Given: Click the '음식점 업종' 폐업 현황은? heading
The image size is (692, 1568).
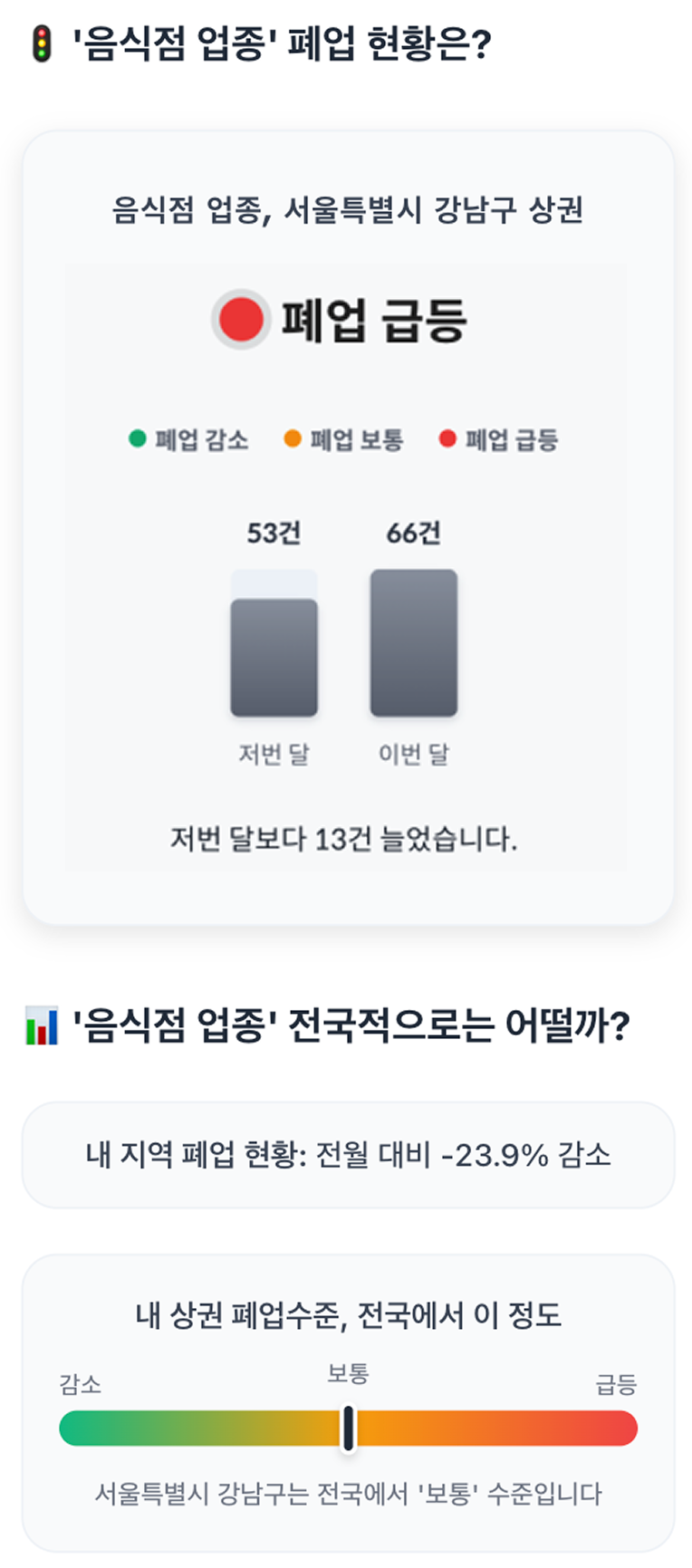Looking at the screenshot, I should pos(282,43).
